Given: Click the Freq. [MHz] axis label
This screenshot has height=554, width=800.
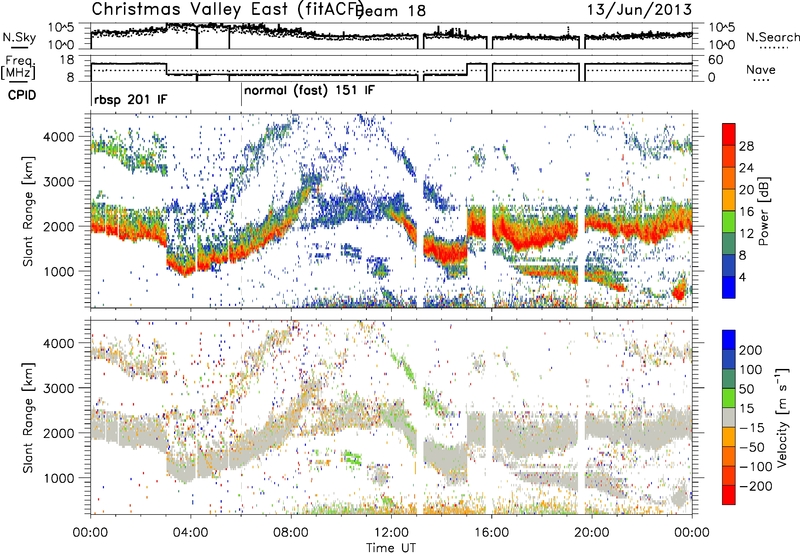Looking at the screenshot, I should coord(18,67).
